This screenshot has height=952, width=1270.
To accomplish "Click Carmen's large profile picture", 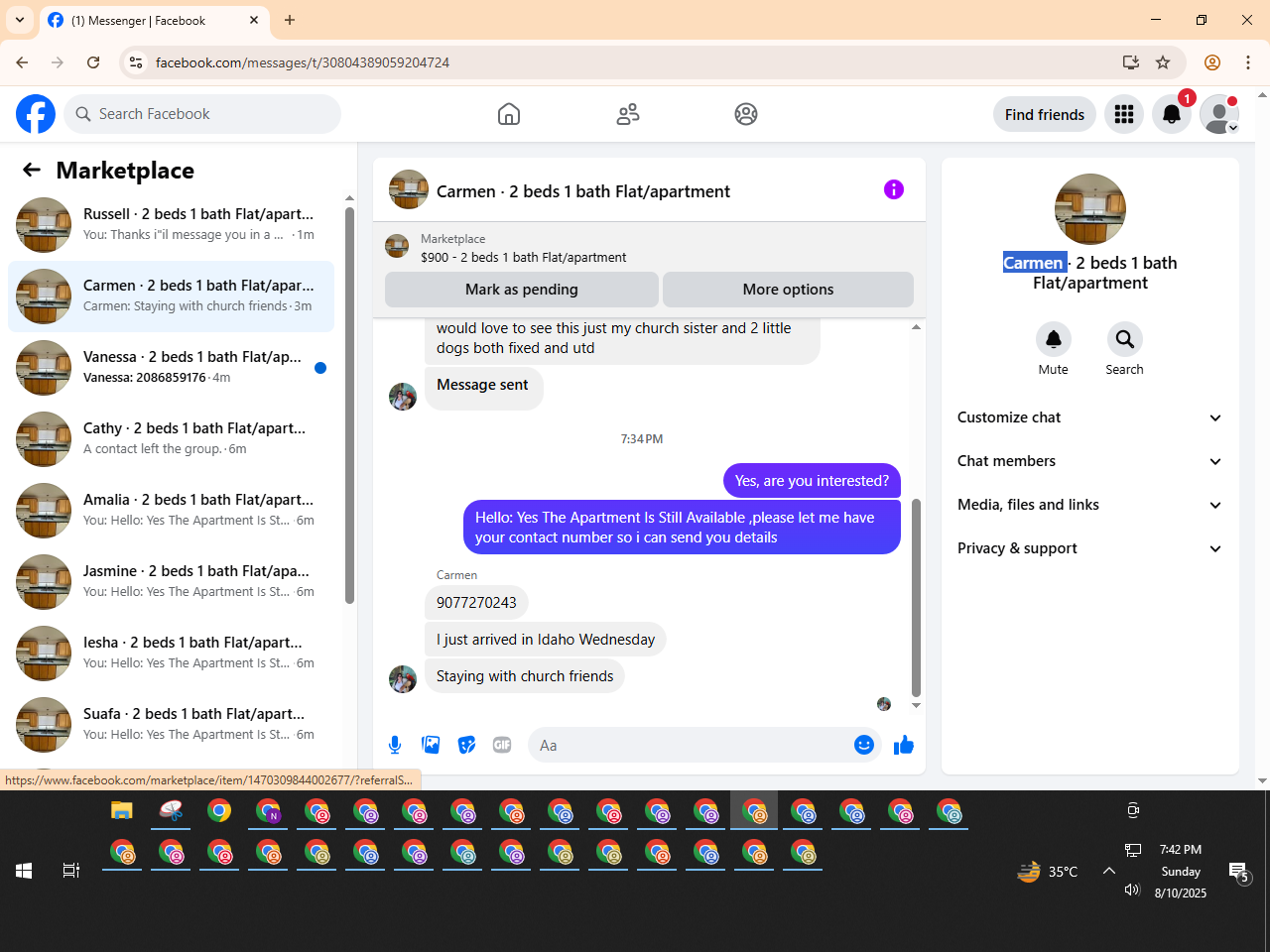I will pyautogui.click(x=1090, y=209).
